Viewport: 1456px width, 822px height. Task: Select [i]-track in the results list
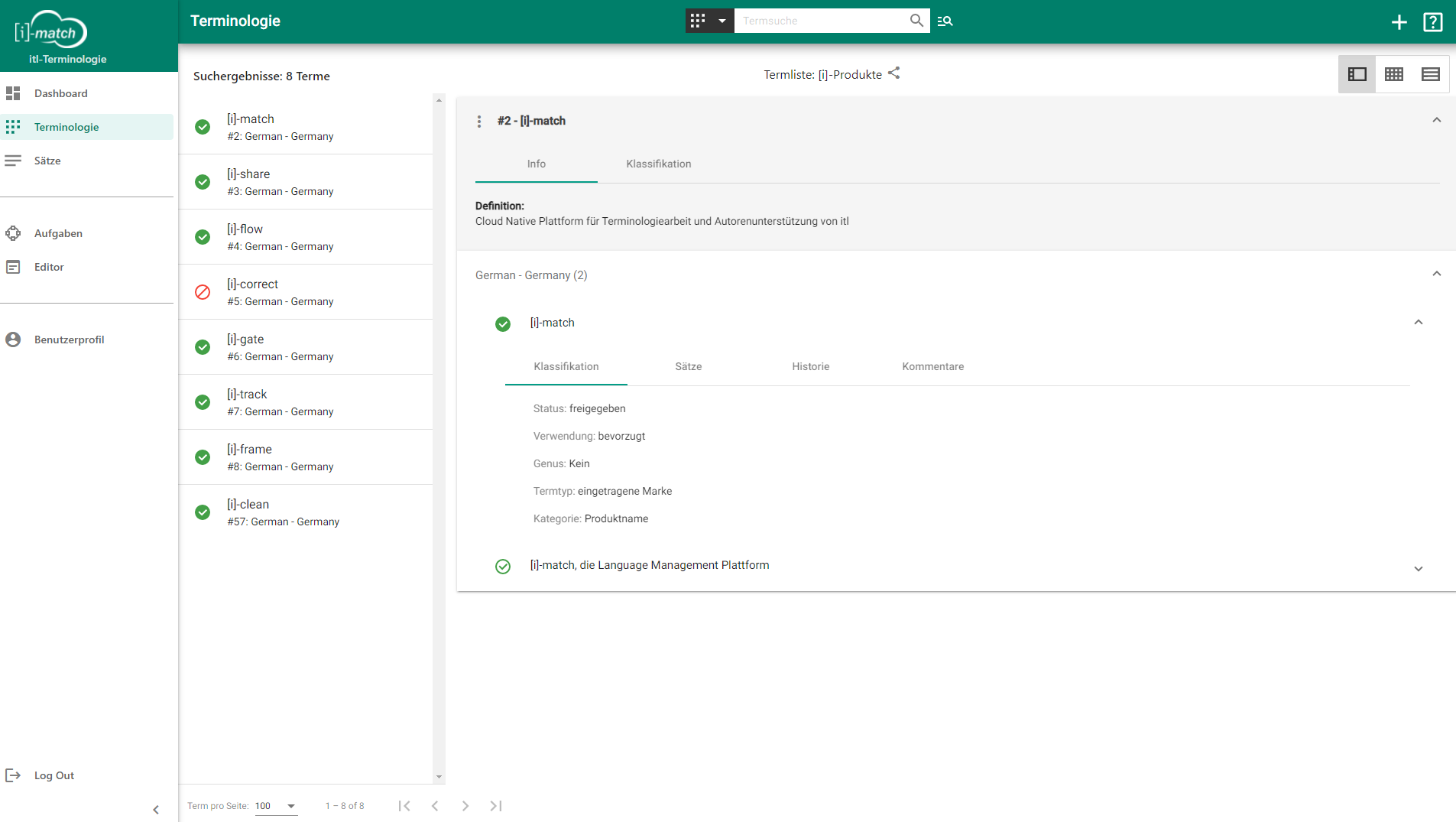[306, 402]
